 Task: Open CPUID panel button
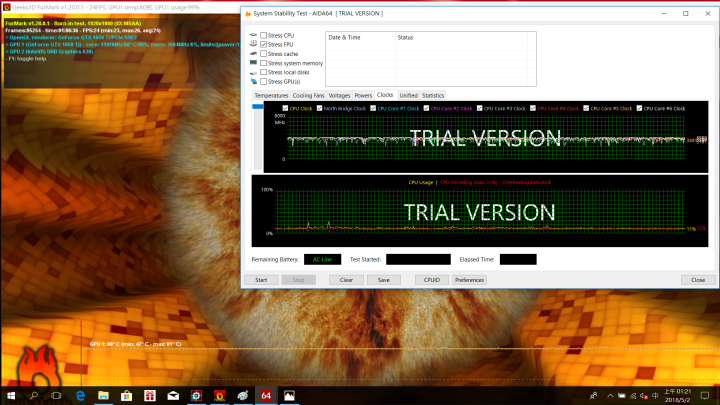click(x=432, y=280)
